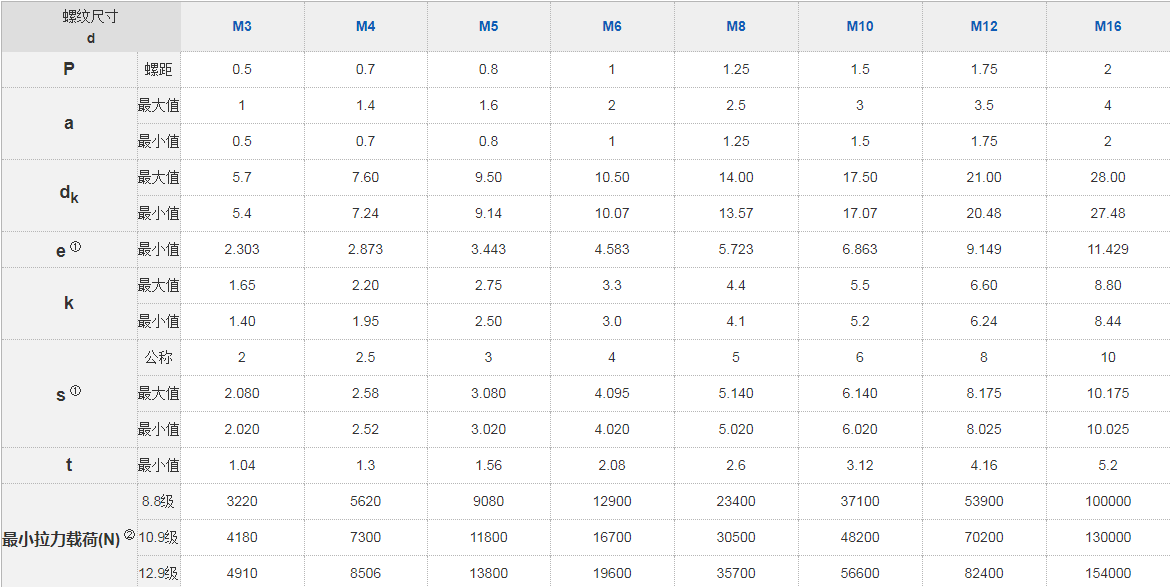Click the 公称 label in s row

(158, 358)
